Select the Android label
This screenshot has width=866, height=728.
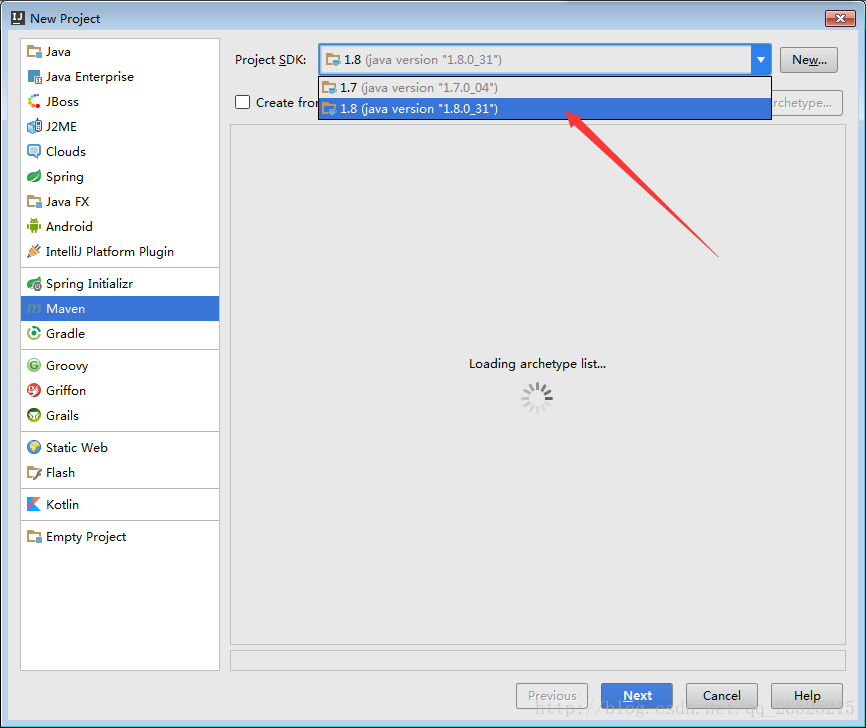(69, 226)
